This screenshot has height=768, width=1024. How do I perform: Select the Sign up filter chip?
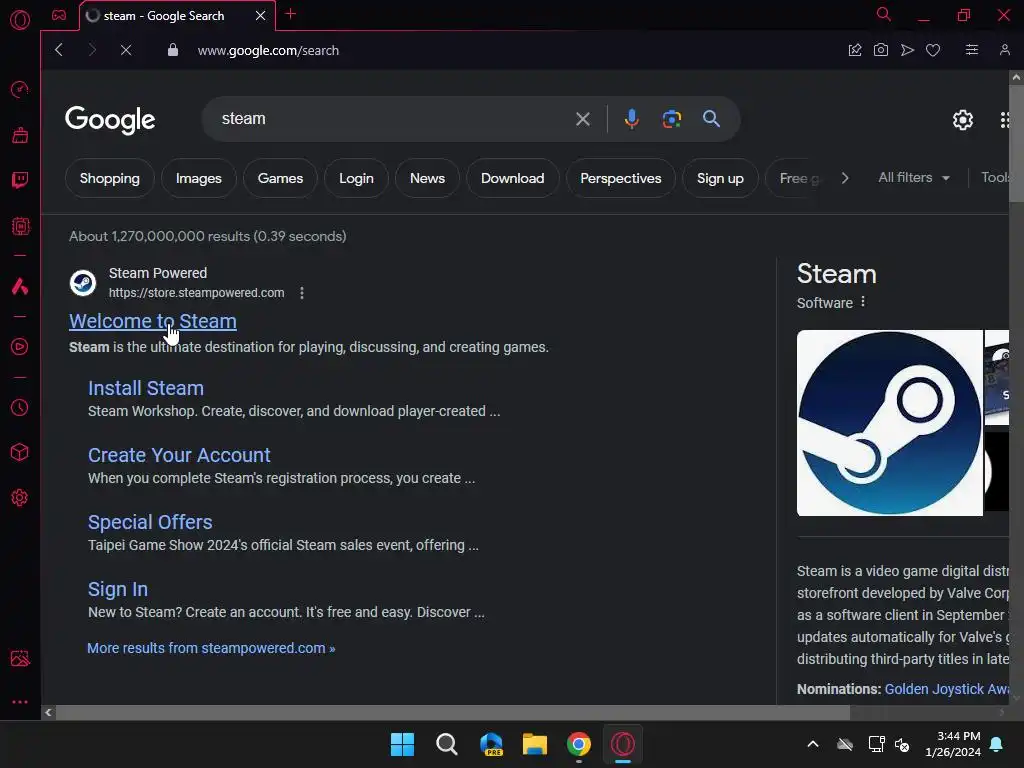[x=720, y=178]
